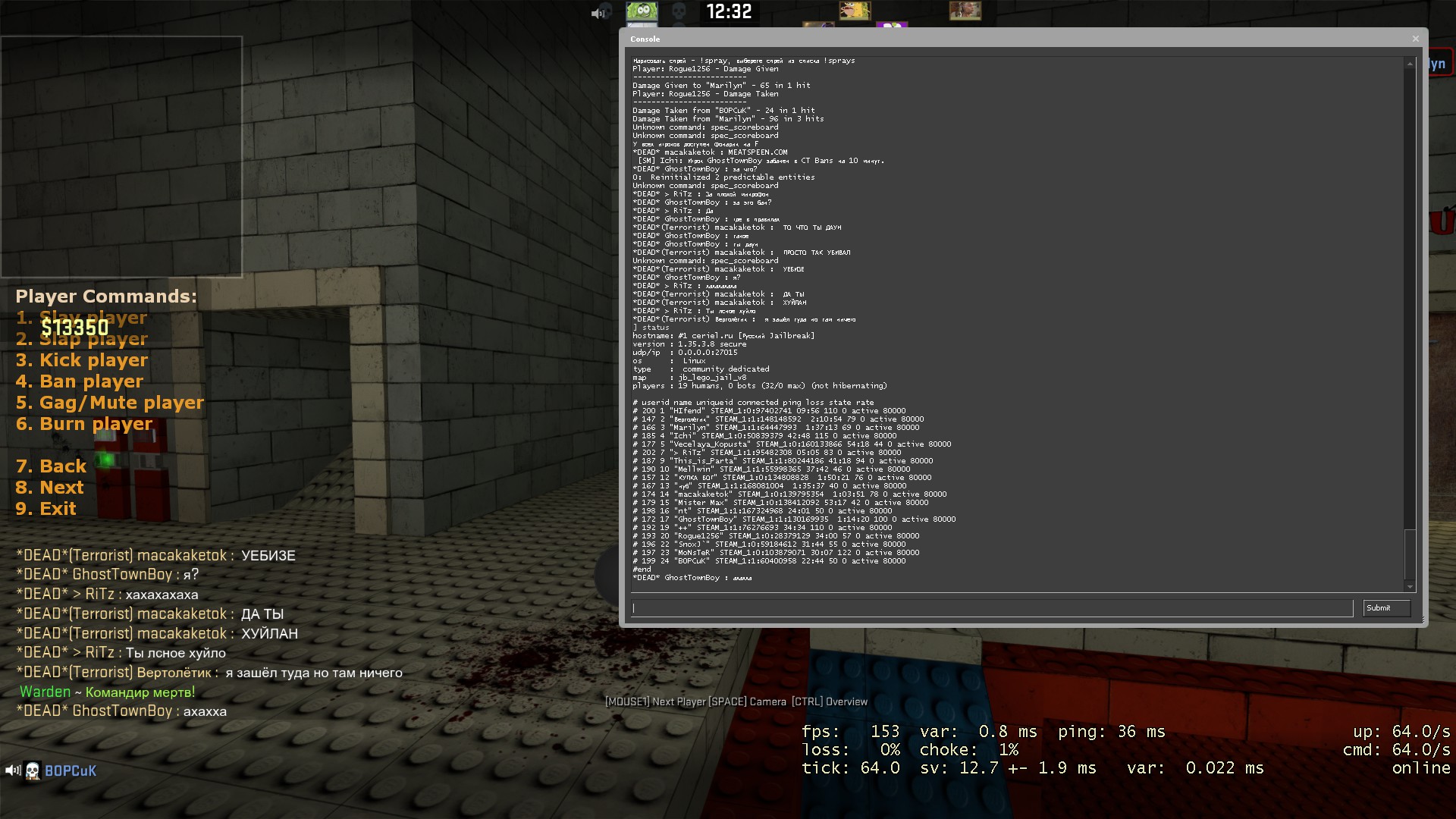Click the green cabbage player avatar
Viewport: 1456px width, 819px height.
point(642,11)
